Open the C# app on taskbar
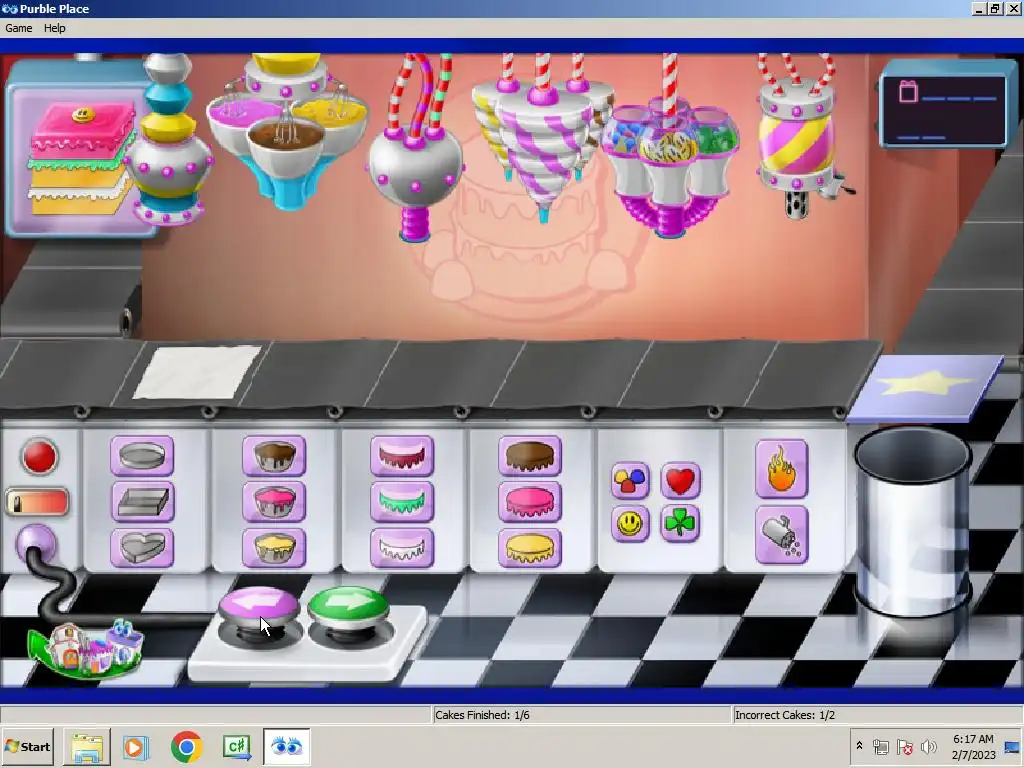1024x768 pixels. [x=236, y=747]
